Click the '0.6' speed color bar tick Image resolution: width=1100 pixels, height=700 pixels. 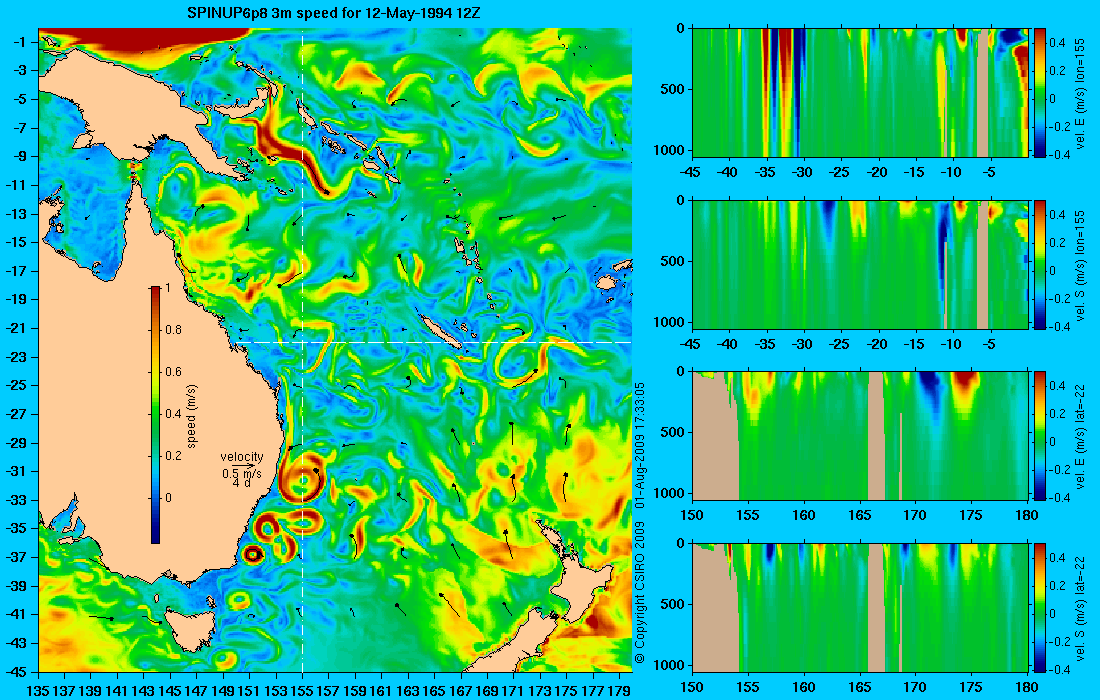(x=173, y=372)
